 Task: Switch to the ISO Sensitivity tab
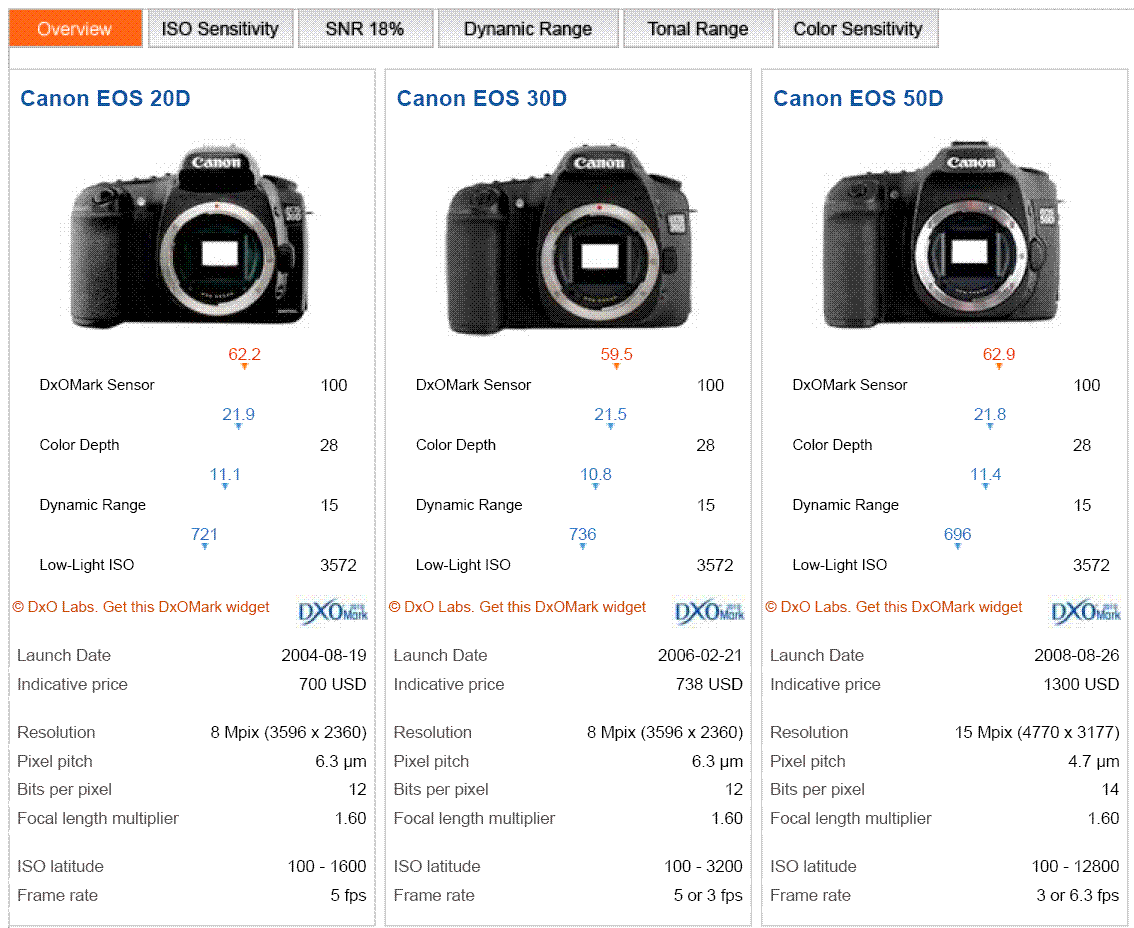(220, 29)
